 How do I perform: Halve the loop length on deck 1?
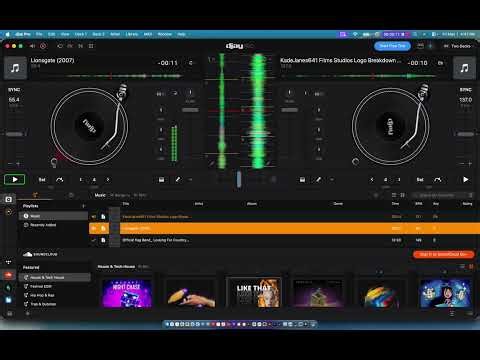[81, 180]
